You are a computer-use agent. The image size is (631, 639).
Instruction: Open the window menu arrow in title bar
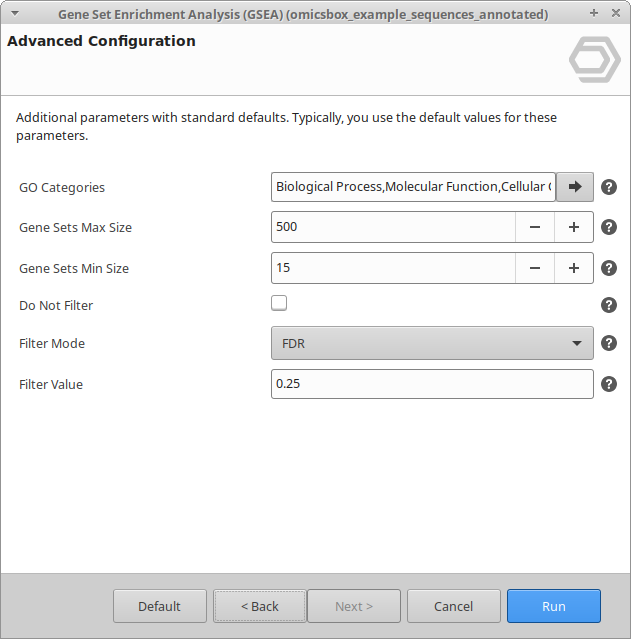[x=14, y=14]
